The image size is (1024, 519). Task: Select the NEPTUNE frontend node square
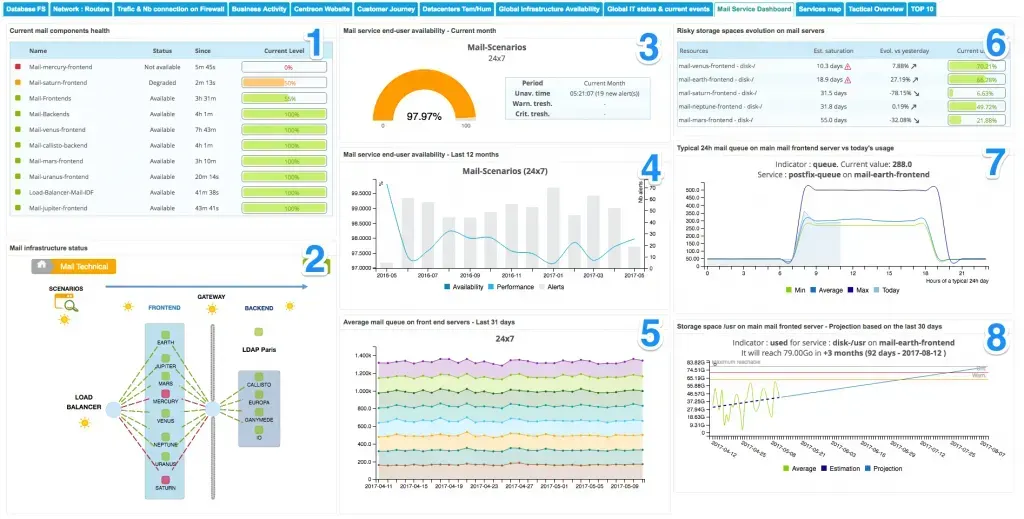165,436
